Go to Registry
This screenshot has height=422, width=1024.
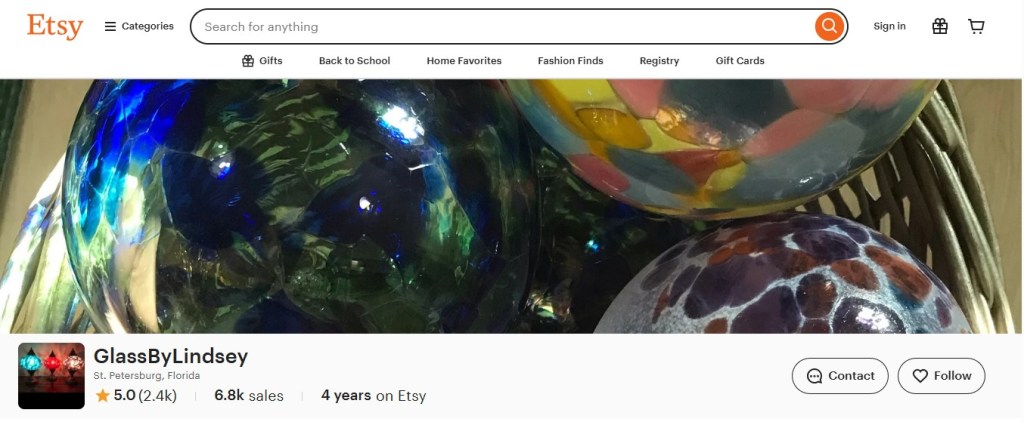coord(659,61)
